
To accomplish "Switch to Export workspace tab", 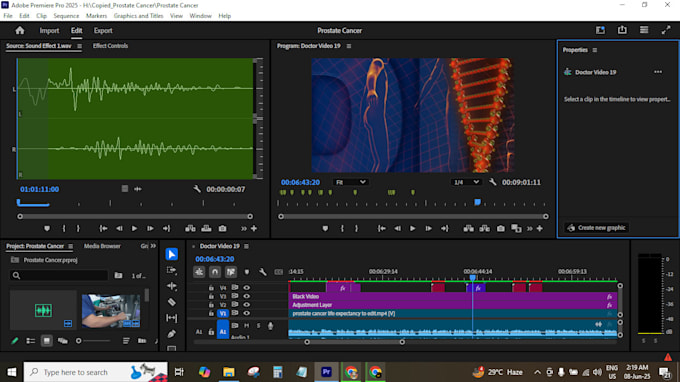I will coord(103,30).
